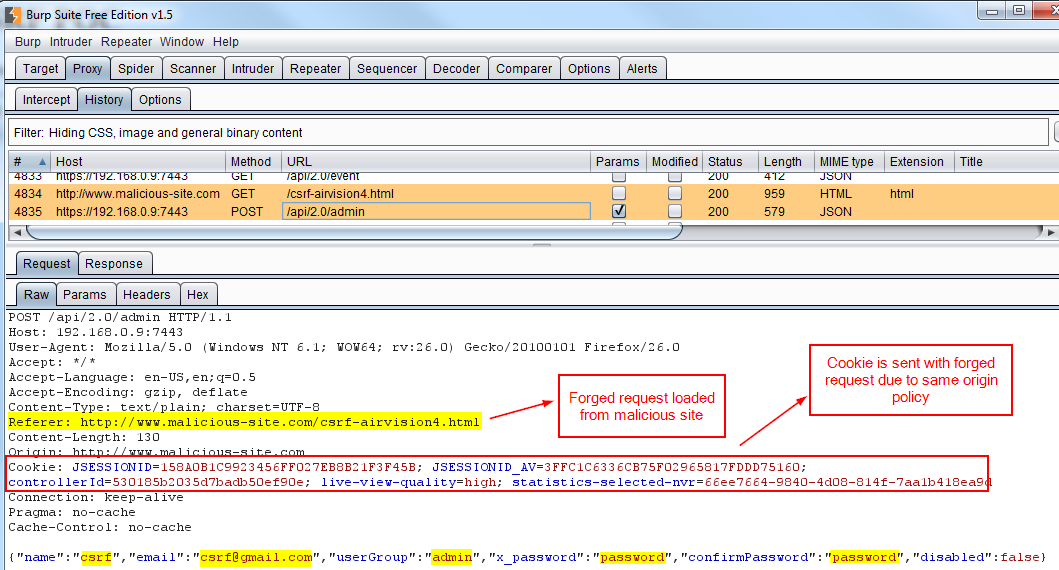Select the Request tab
This screenshot has width=1059, height=570.
tap(46, 263)
